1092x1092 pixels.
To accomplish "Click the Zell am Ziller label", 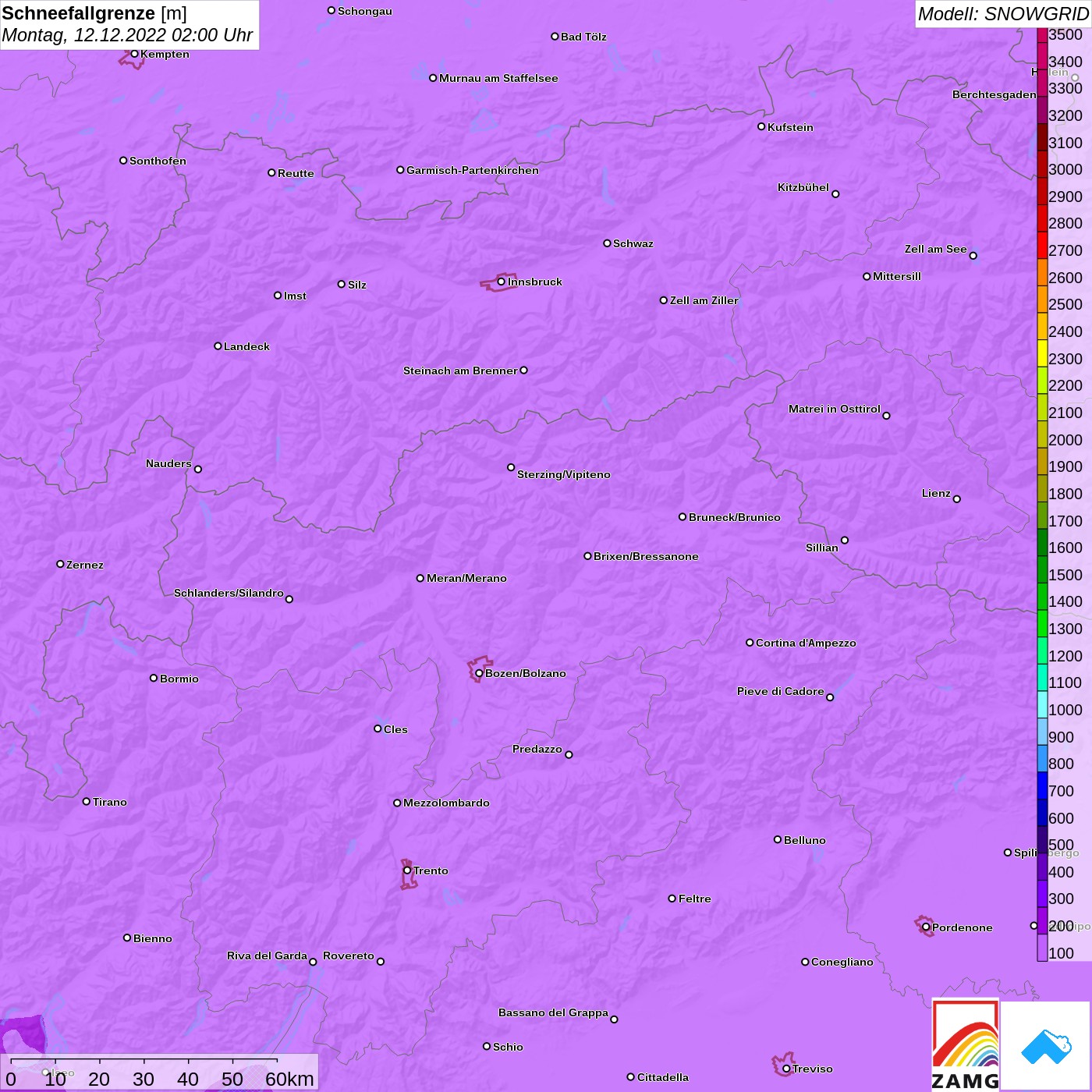I will [x=704, y=300].
